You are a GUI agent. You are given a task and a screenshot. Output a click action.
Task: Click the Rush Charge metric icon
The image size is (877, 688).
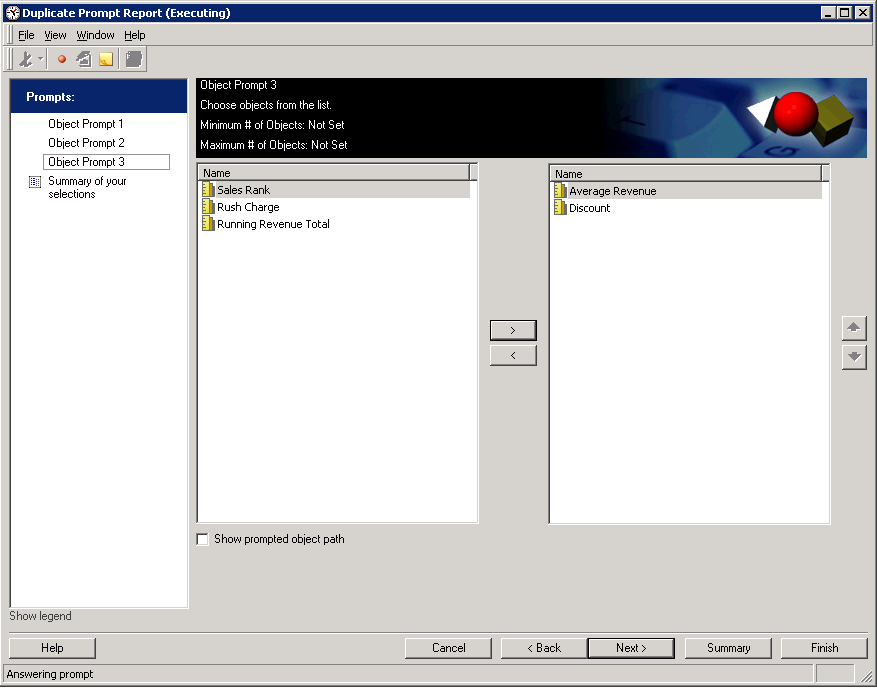click(208, 207)
